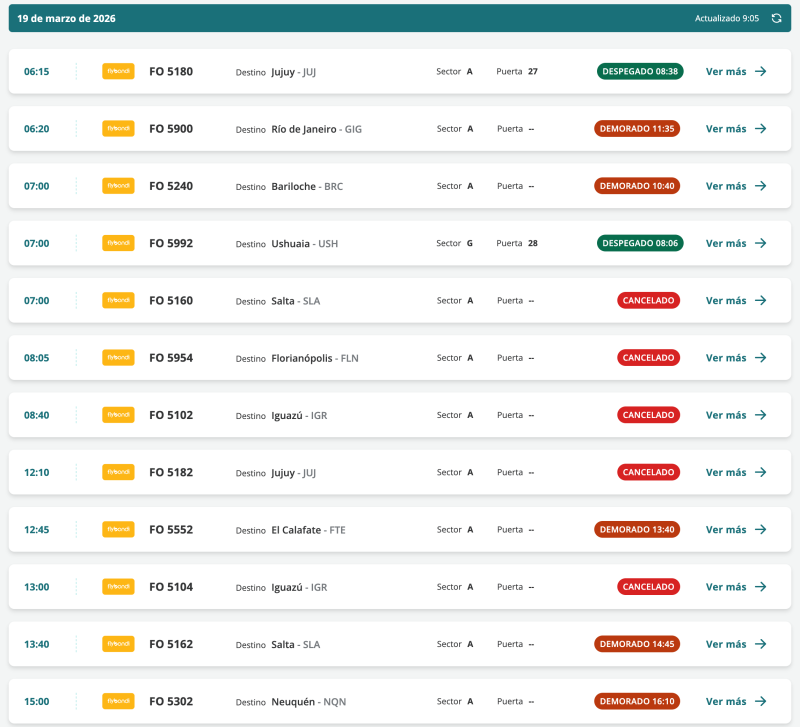Click the airline logo for flight FO 5552
Screen dimensions: 800x727
(x=118, y=529)
